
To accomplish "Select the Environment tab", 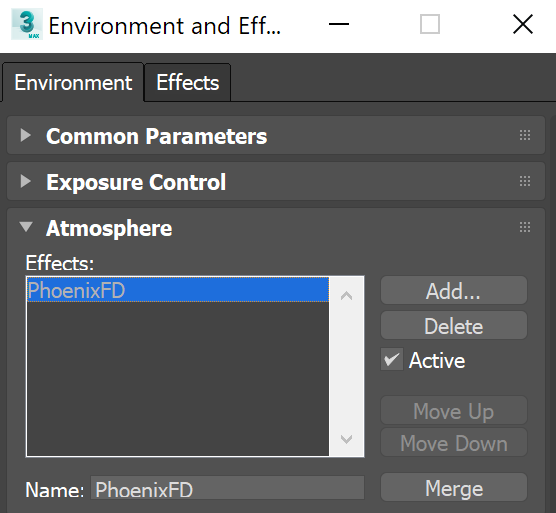I will click(73, 83).
